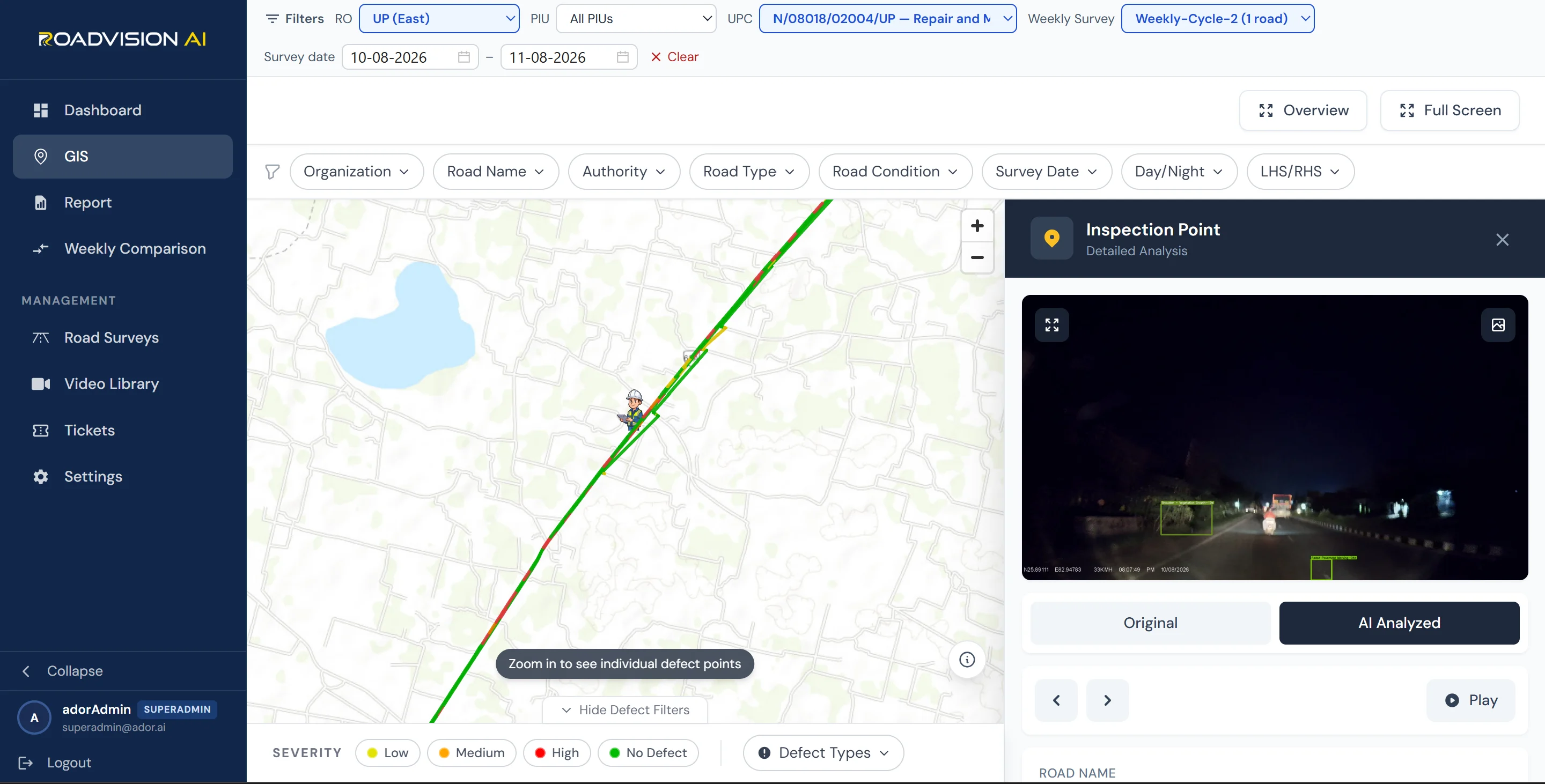Zoom out of the map with minus button

[977, 258]
